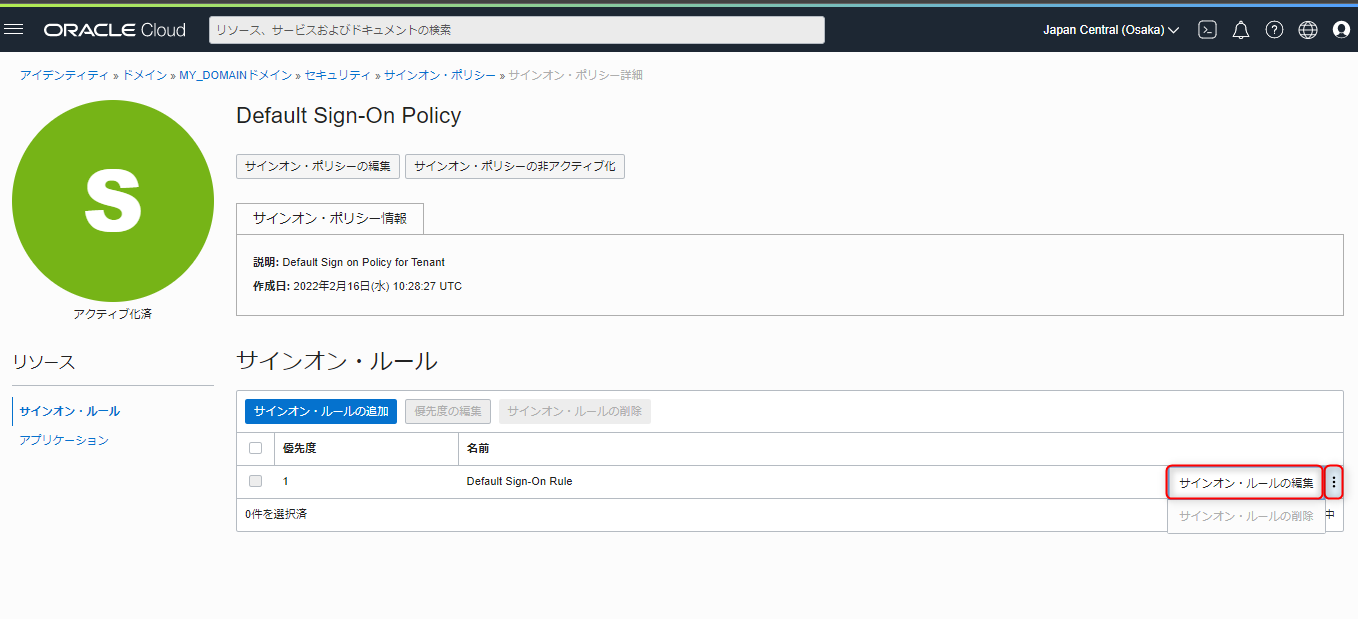Open the hamburger navigation menu
Screen dimensions: 1358x619
tap(14, 29)
